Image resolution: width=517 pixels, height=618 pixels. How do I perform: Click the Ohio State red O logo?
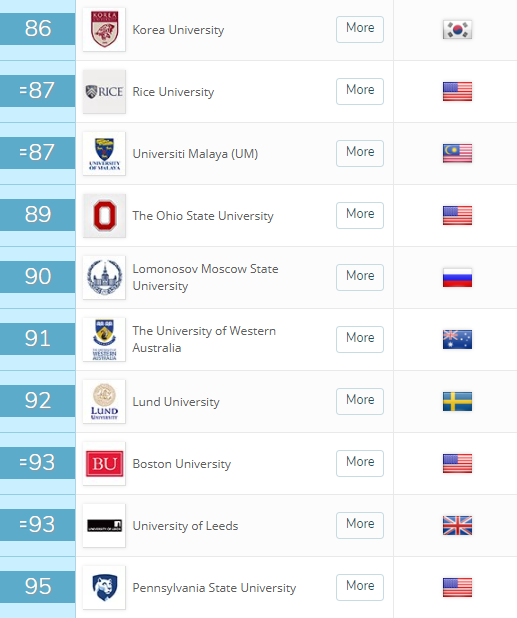(x=104, y=216)
